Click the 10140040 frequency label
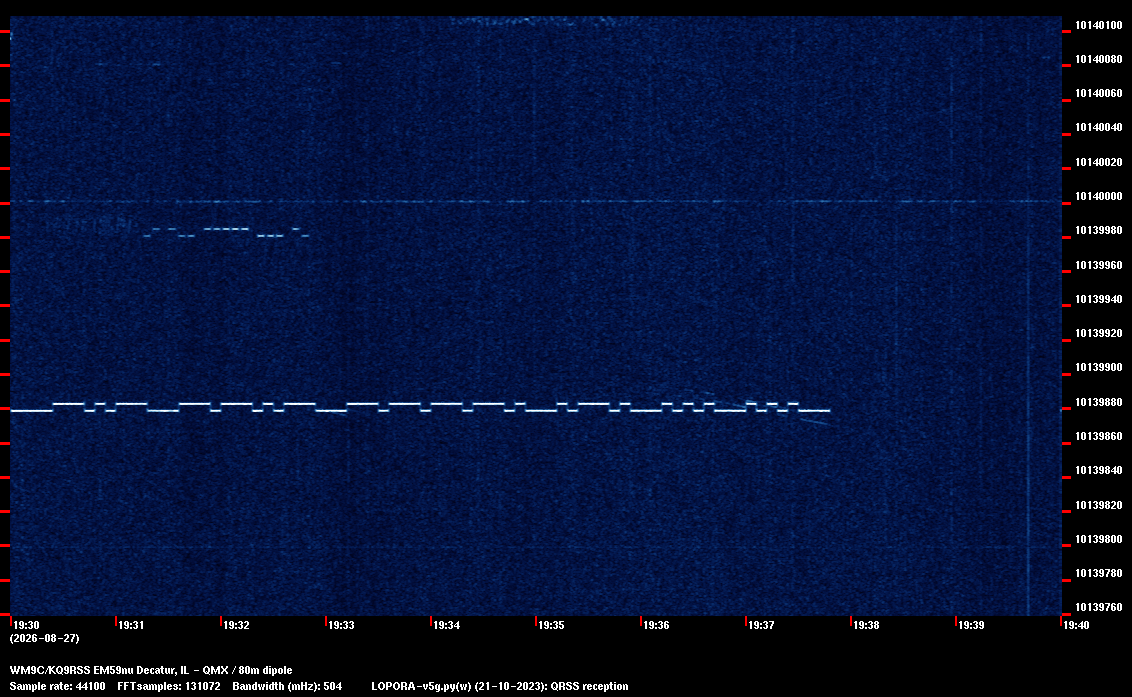This screenshot has height=697, width=1132. pos(1098,127)
